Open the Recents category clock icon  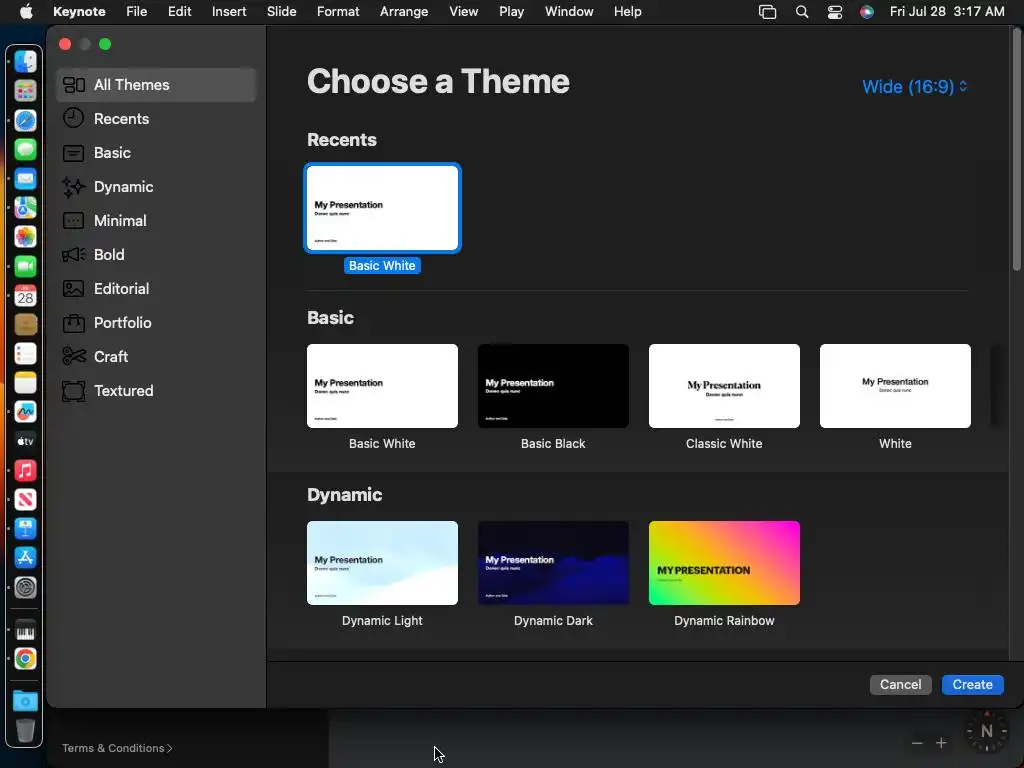(73, 118)
